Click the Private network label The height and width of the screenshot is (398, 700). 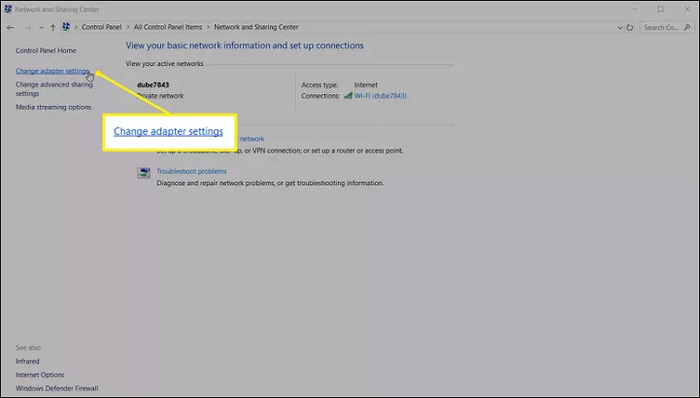coord(160,95)
